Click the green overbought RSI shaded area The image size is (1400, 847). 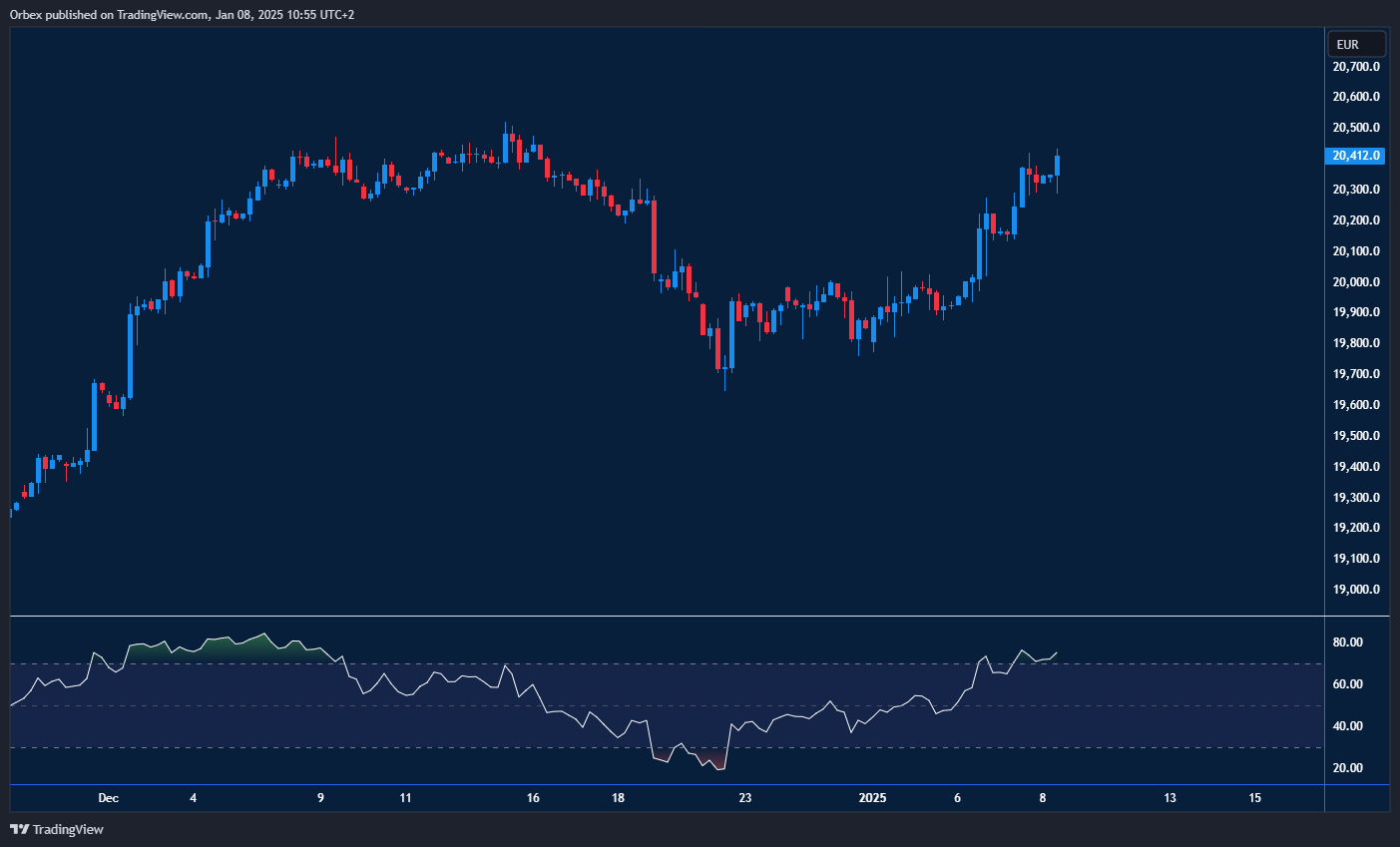tap(239, 646)
